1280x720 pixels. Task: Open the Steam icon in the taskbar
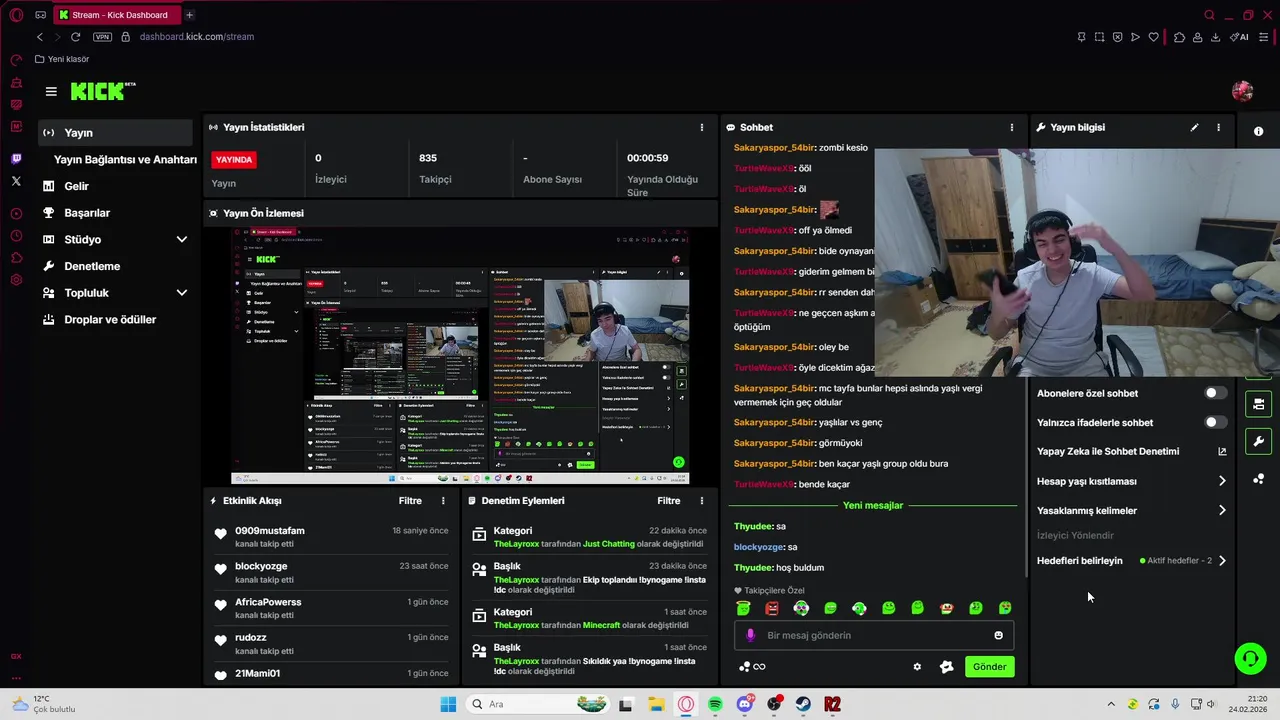803,704
